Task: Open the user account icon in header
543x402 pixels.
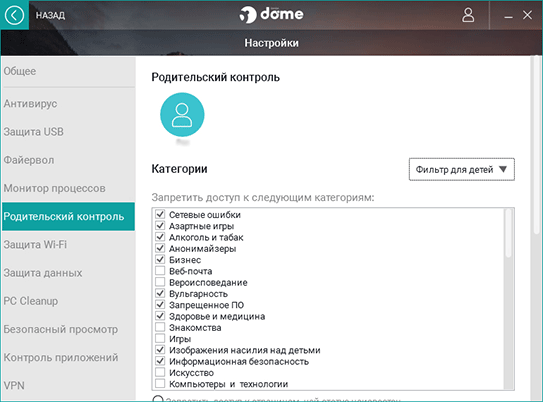Action: tap(468, 15)
